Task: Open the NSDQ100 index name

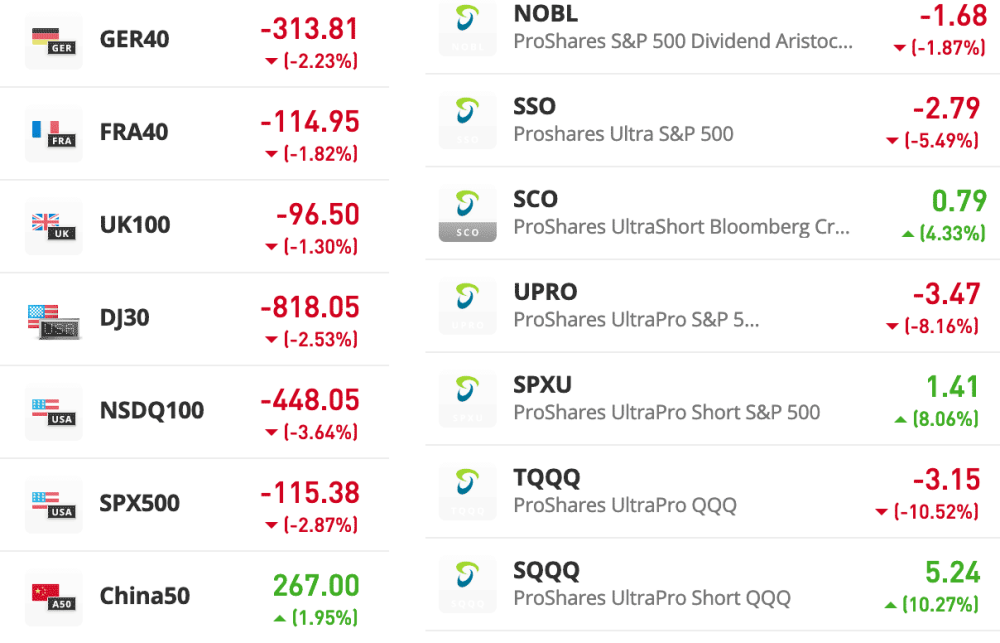Action: coord(152,411)
